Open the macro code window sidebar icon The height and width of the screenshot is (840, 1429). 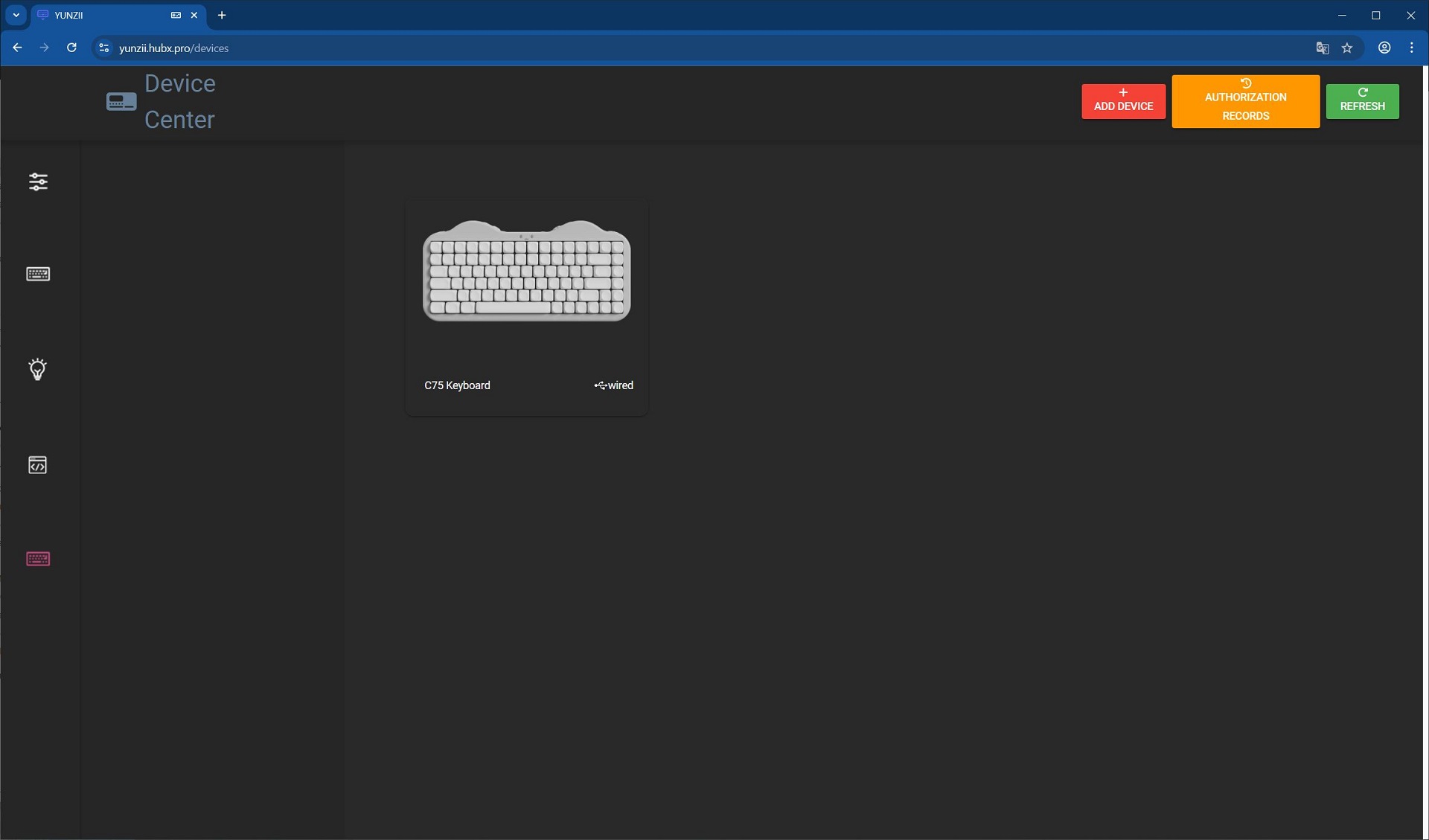coord(37,465)
